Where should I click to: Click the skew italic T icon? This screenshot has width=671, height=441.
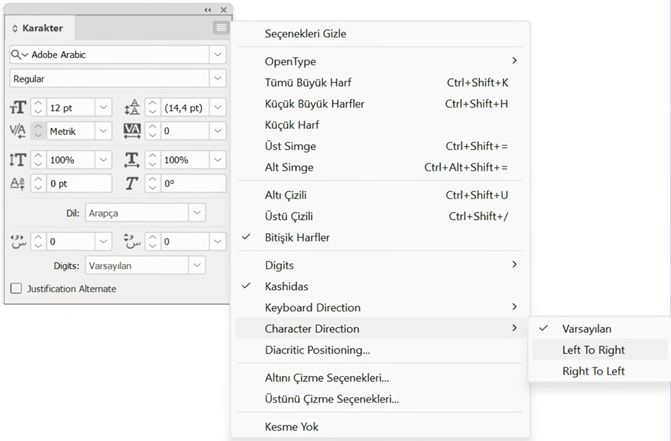point(131,184)
